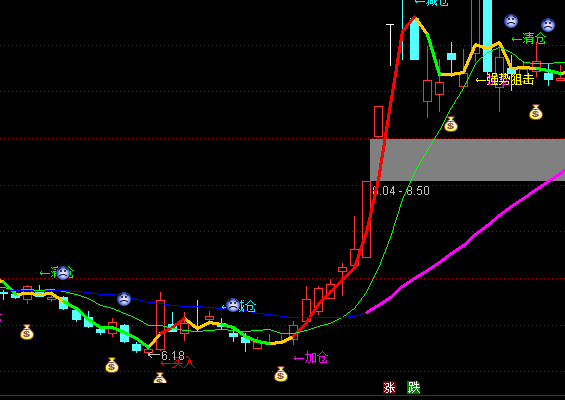The height and width of the screenshot is (400, 565).
Task: Click the green ←清仓 label at top right
Action: click(x=529, y=38)
